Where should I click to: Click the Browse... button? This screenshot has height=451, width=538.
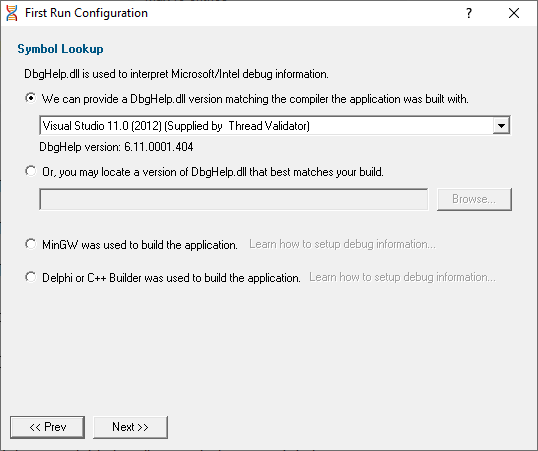coord(474,199)
